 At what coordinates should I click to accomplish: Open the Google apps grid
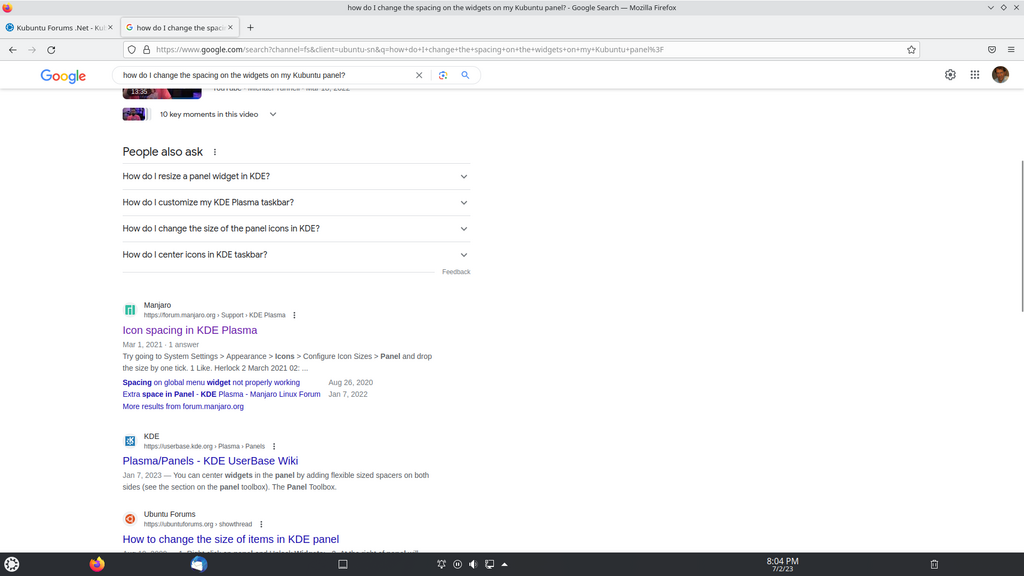click(975, 75)
